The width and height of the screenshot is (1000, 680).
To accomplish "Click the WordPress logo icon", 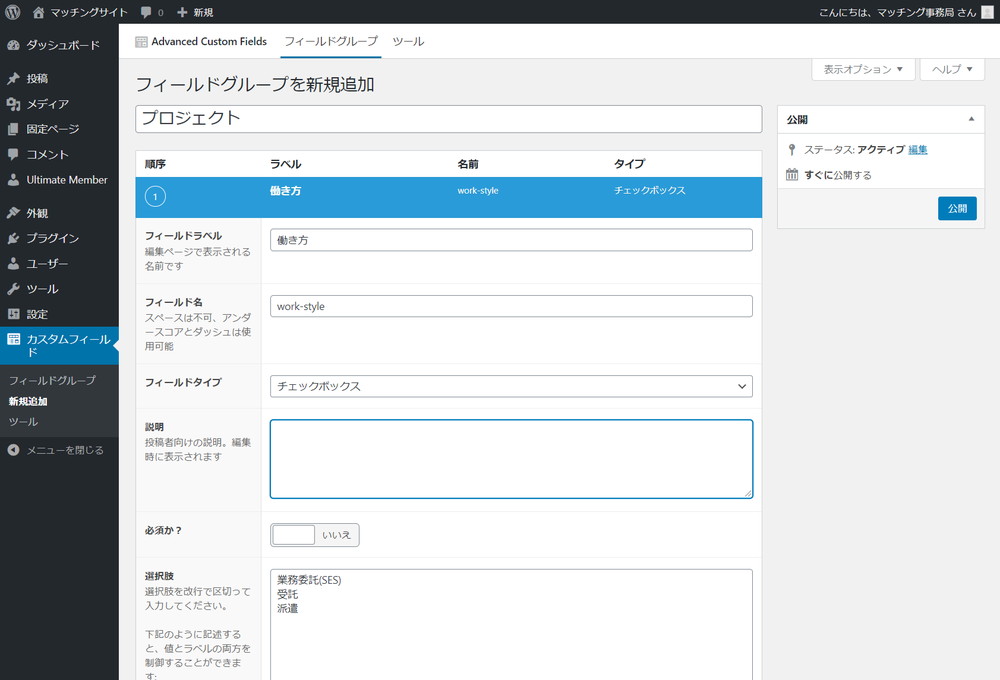I will pos(12,12).
